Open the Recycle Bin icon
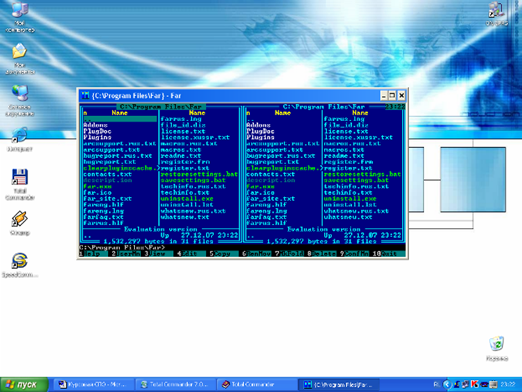 pyautogui.click(x=497, y=348)
